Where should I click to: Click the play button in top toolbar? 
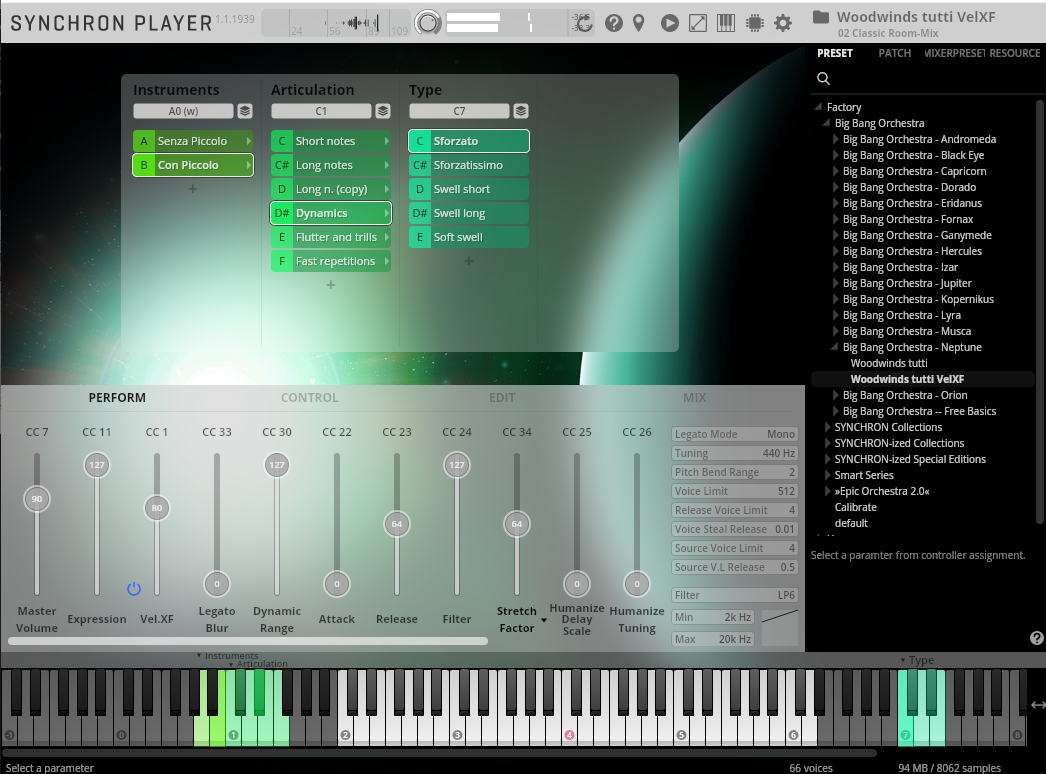(x=670, y=23)
